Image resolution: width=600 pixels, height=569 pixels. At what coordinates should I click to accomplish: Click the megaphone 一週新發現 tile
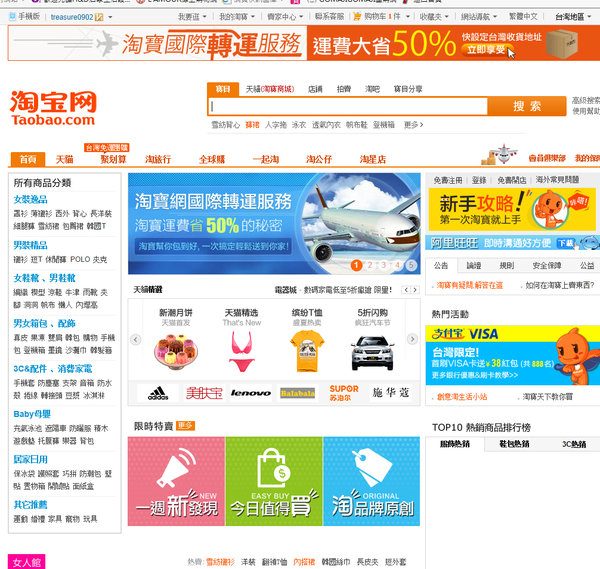click(x=176, y=481)
